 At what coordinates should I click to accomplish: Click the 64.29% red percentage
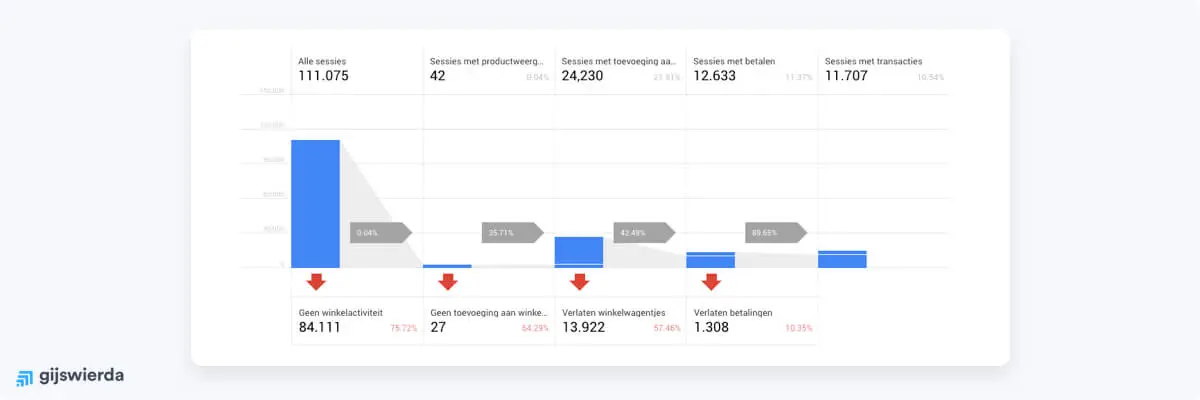[536, 328]
